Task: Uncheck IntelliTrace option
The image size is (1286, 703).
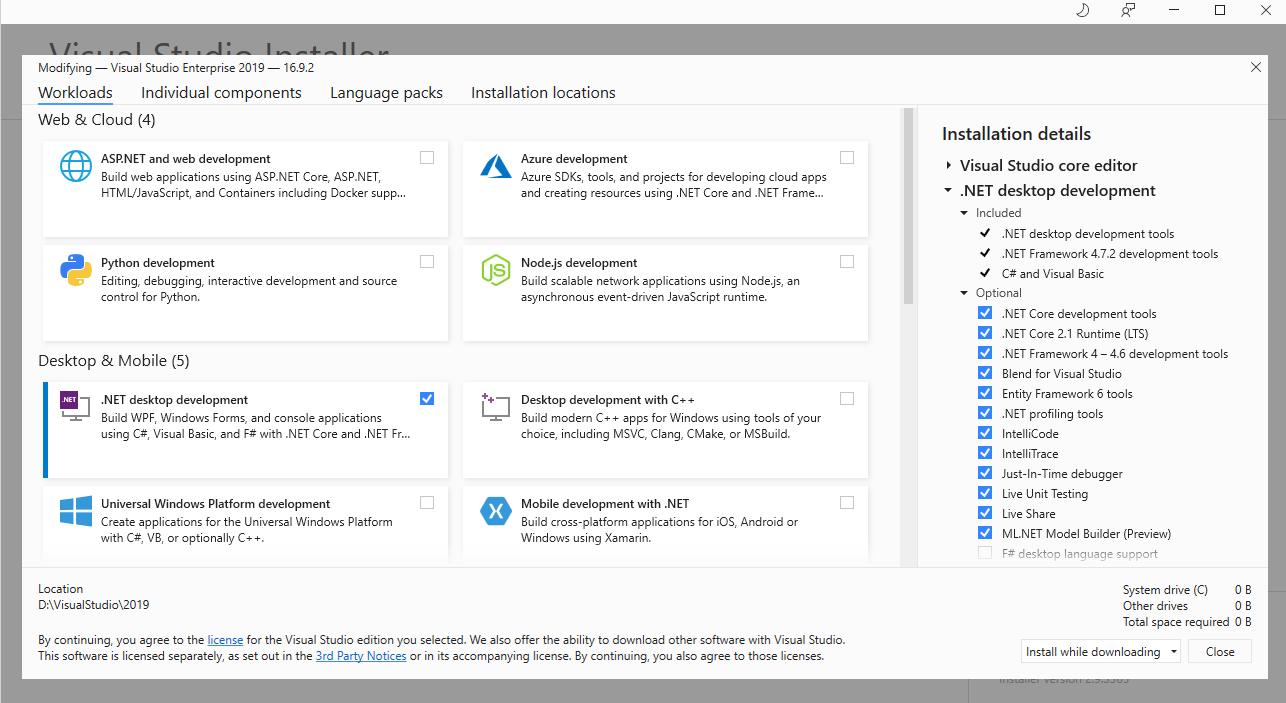Action: pyautogui.click(x=985, y=453)
